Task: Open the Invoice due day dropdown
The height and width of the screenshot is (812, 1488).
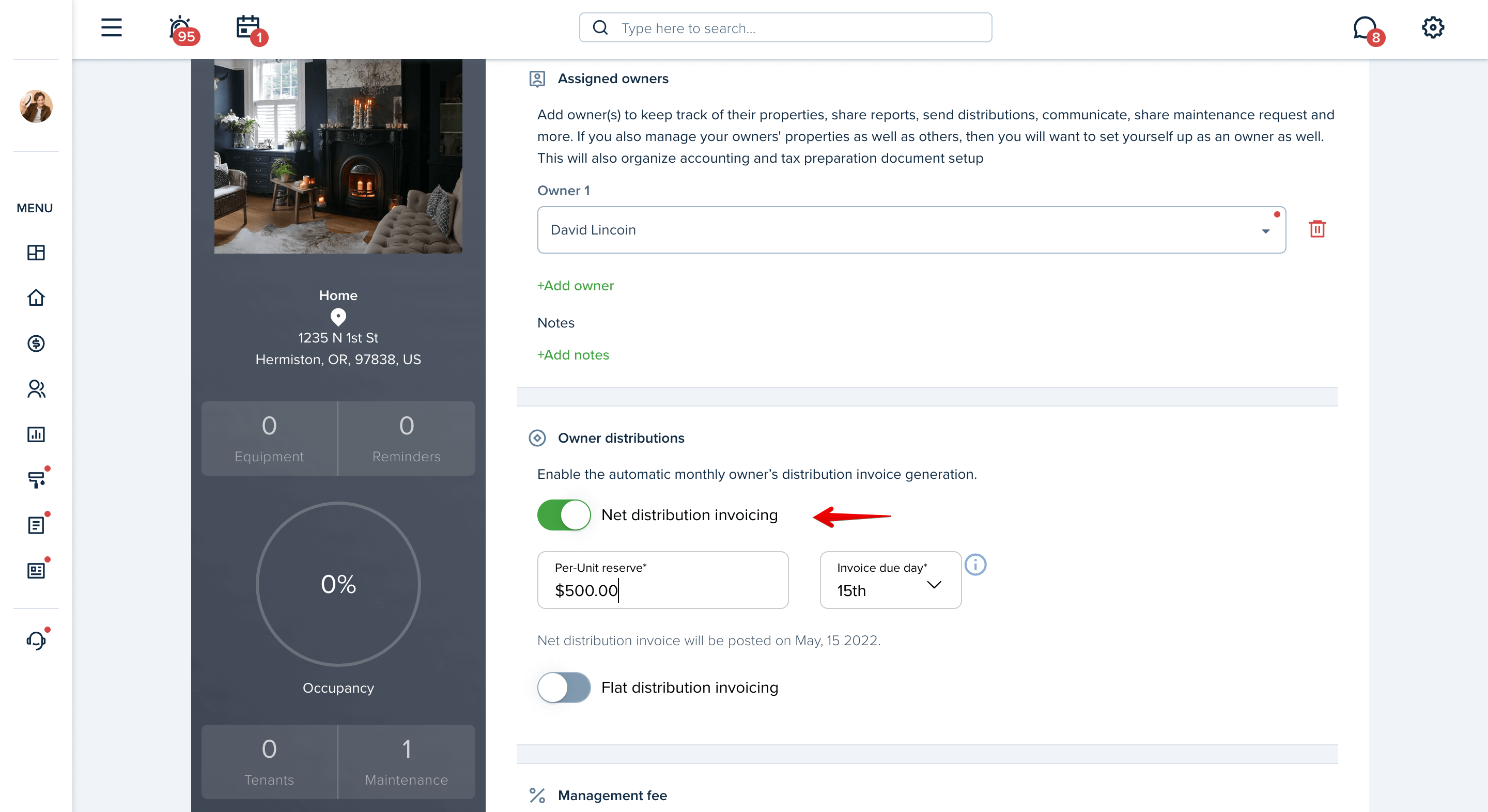Action: 890,579
